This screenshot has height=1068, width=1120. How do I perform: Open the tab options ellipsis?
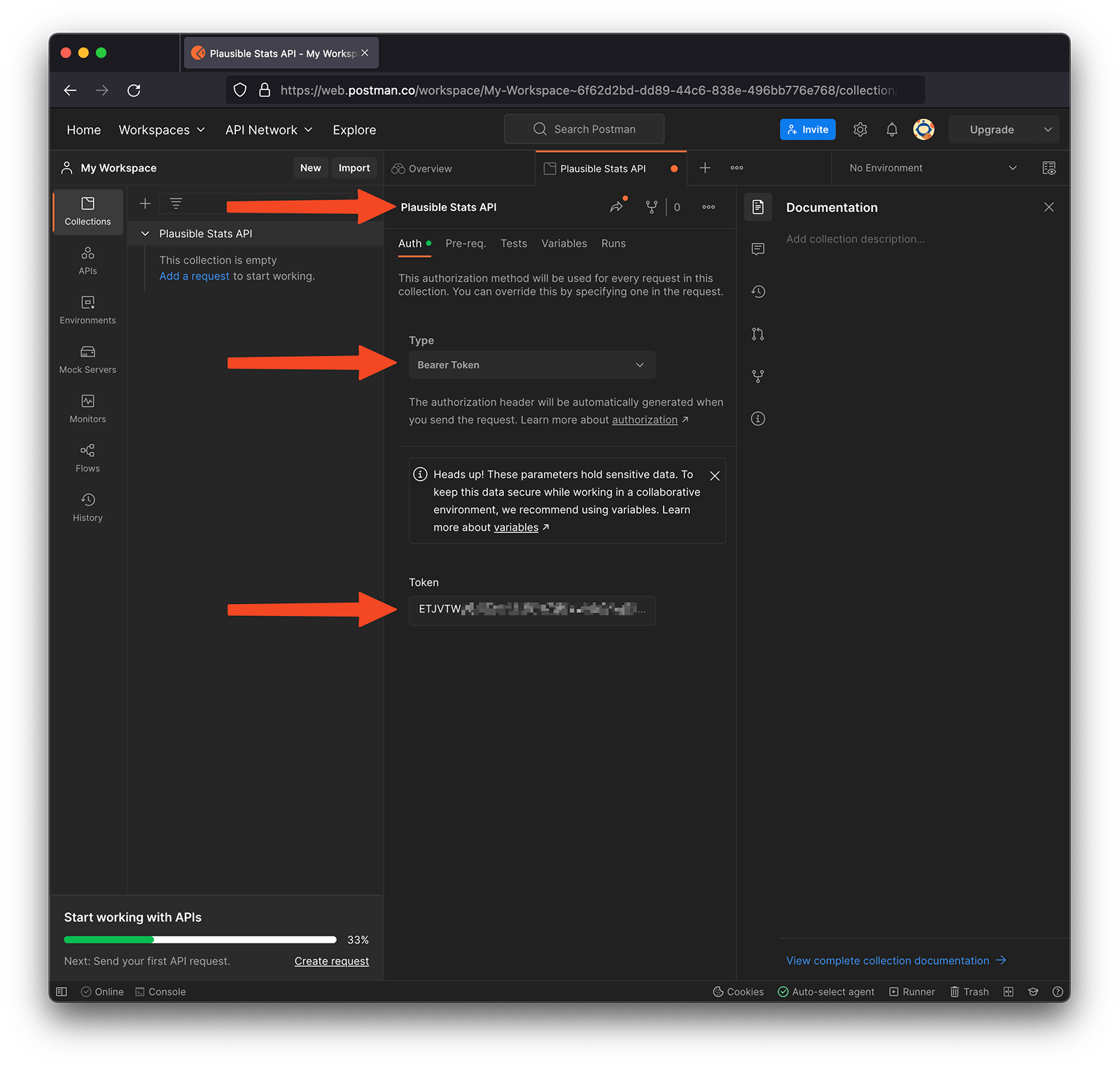[x=737, y=168]
